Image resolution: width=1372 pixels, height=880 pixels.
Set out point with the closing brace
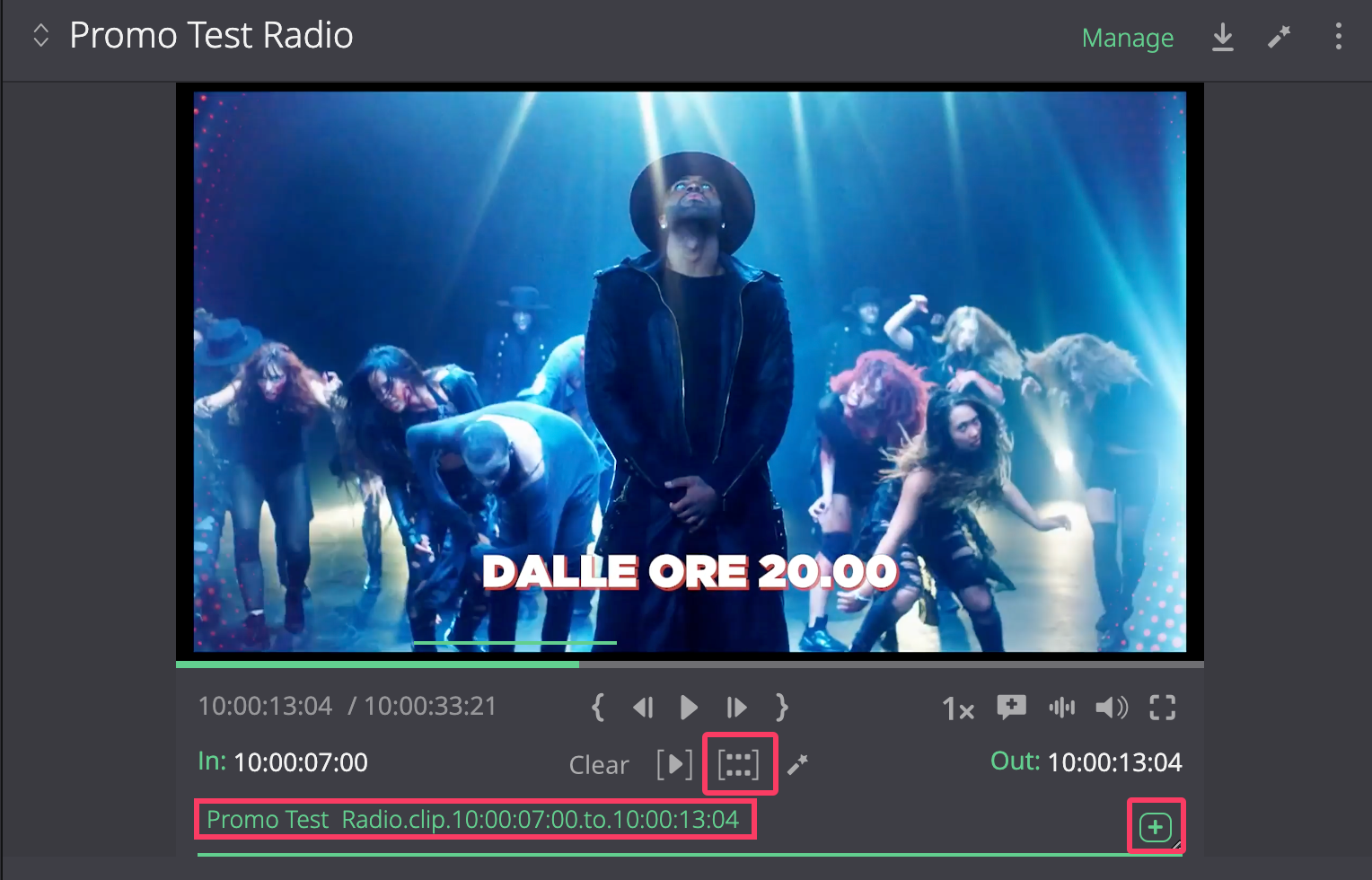(x=781, y=708)
